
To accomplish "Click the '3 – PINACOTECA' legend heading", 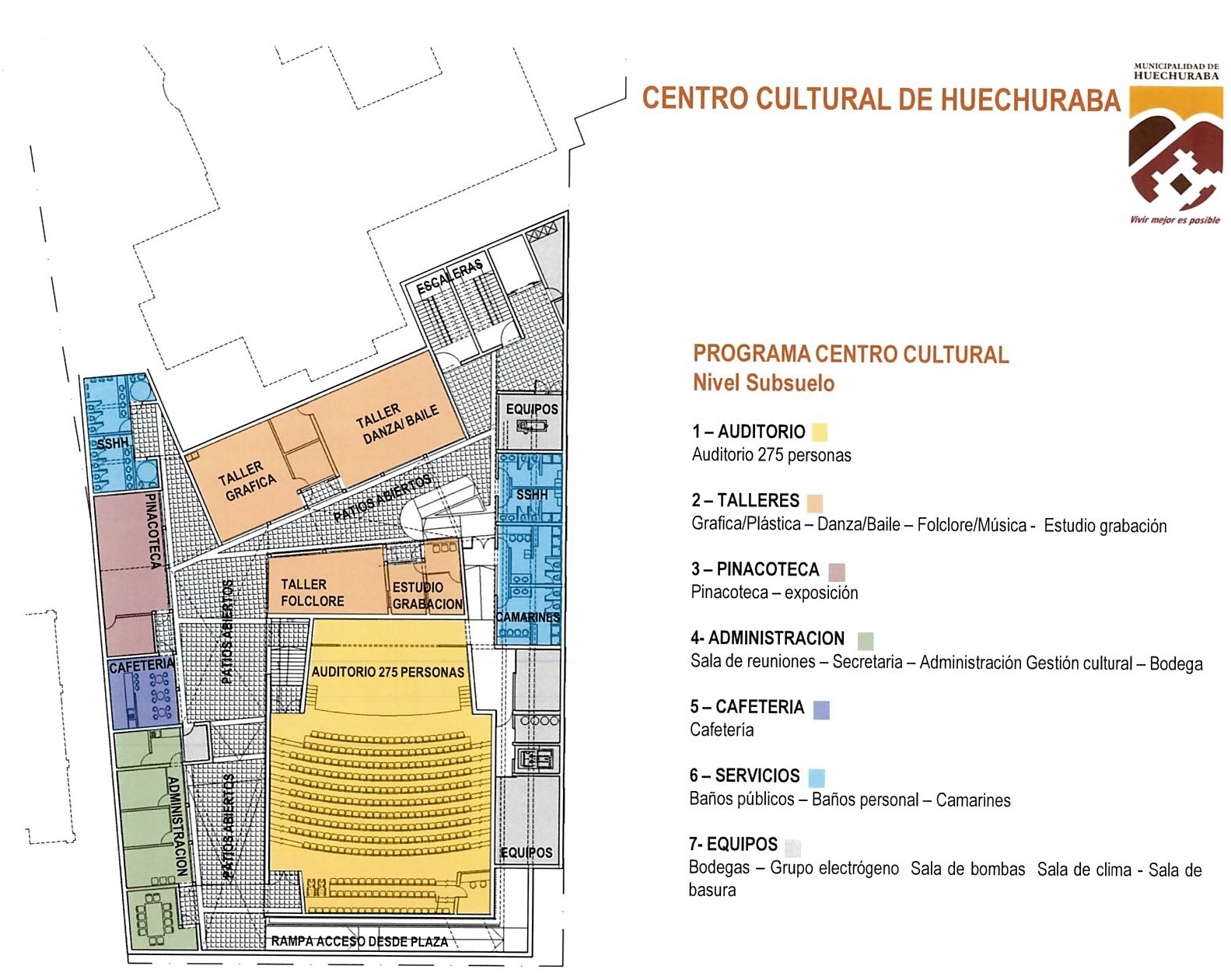I will [x=756, y=570].
